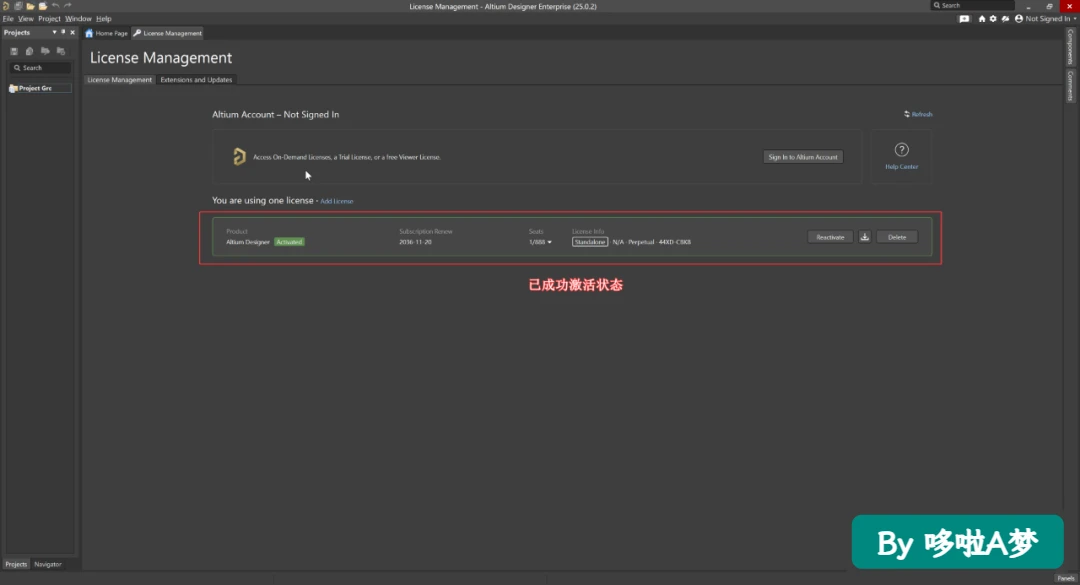Viewport: 1080px width, 585px height.
Task: Click the subscription date 2036-11-20
Action: (x=415, y=242)
